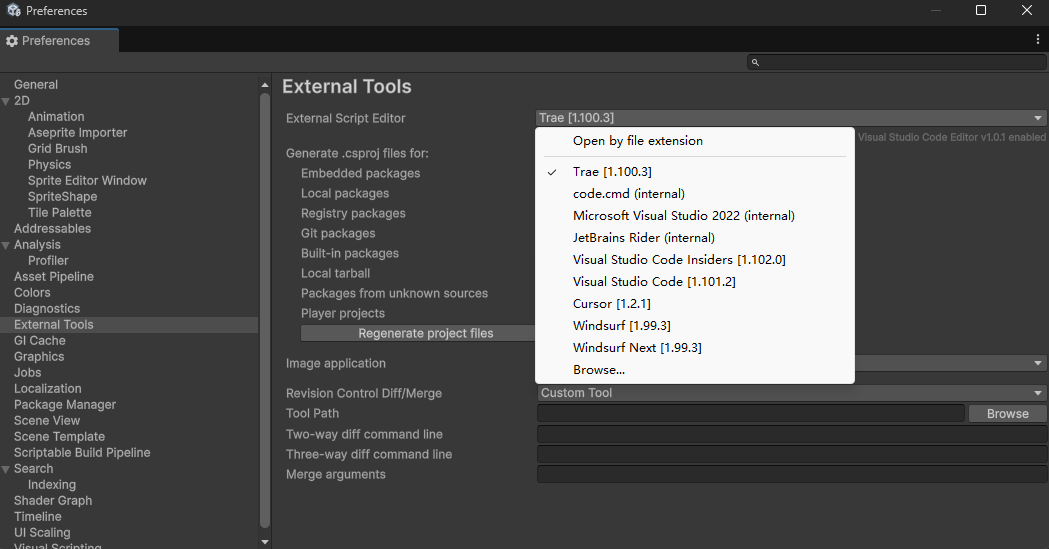This screenshot has height=549, width=1049.
Task: Open Aseprite Importer settings
Action: (x=78, y=133)
